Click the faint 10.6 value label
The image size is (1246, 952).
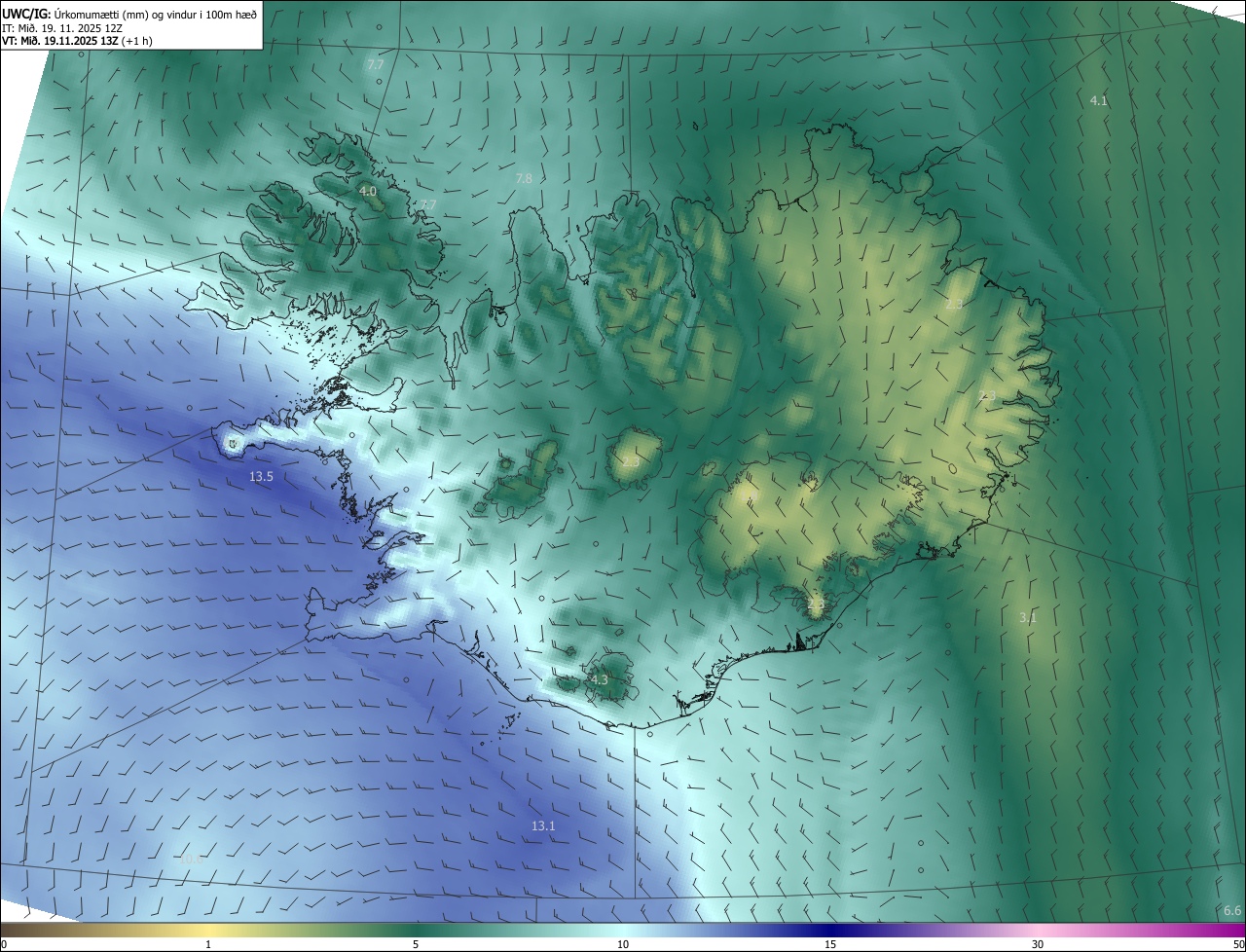coord(192,859)
